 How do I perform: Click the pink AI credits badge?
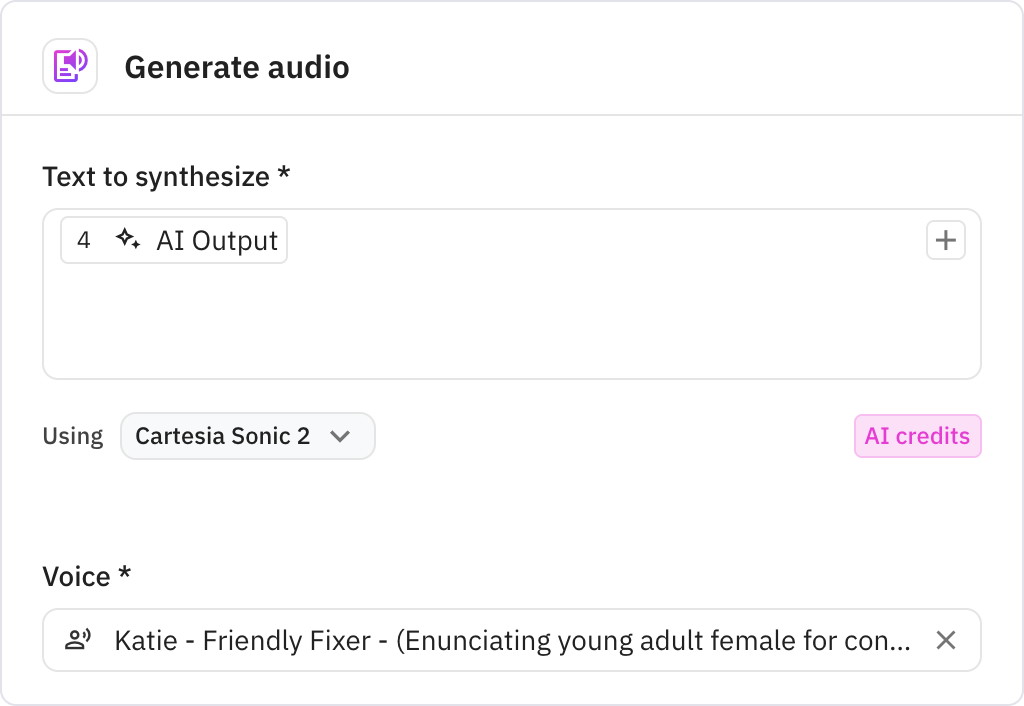[x=917, y=436]
